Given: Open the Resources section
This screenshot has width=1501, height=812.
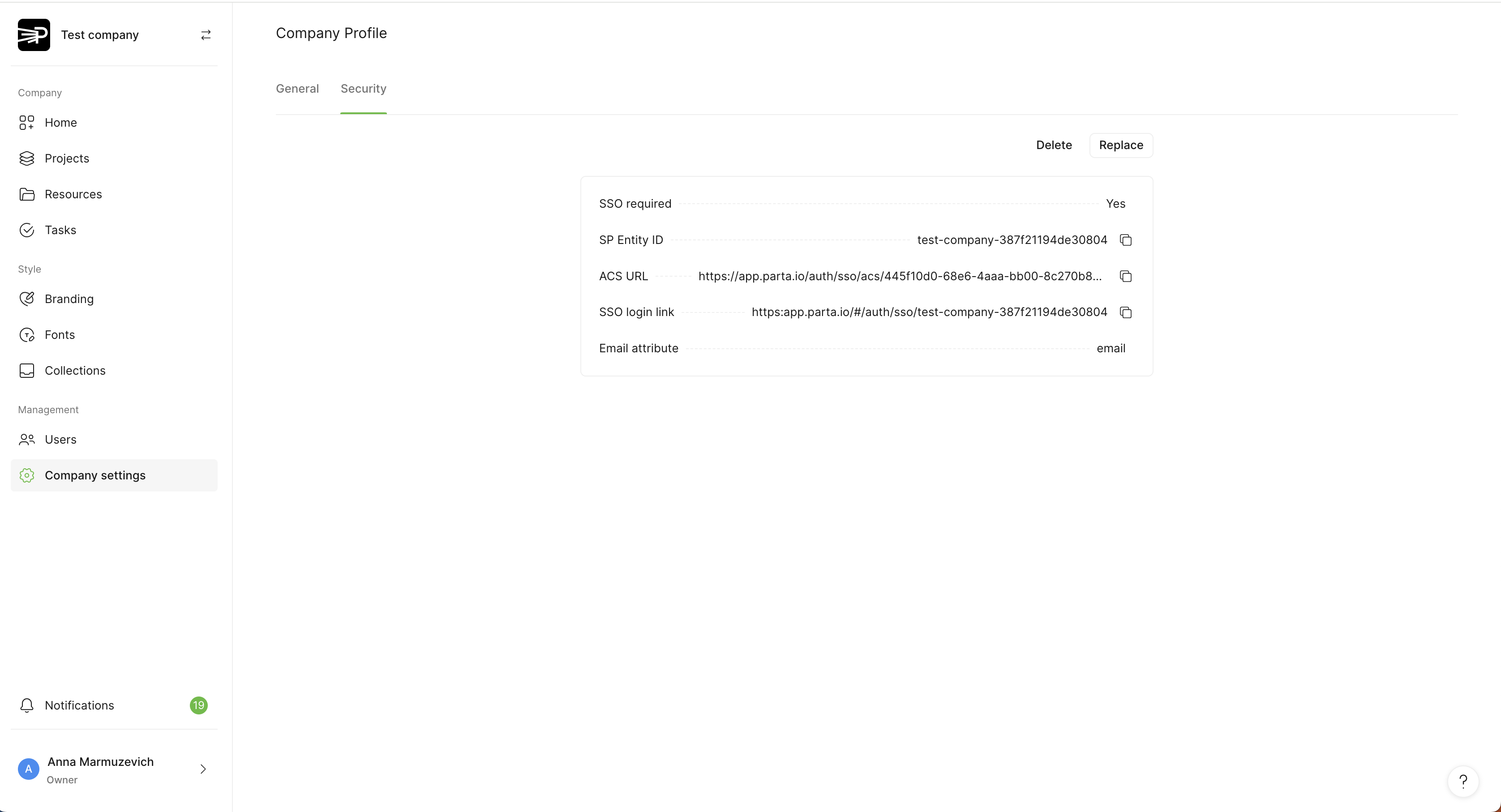Looking at the screenshot, I should (73, 194).
